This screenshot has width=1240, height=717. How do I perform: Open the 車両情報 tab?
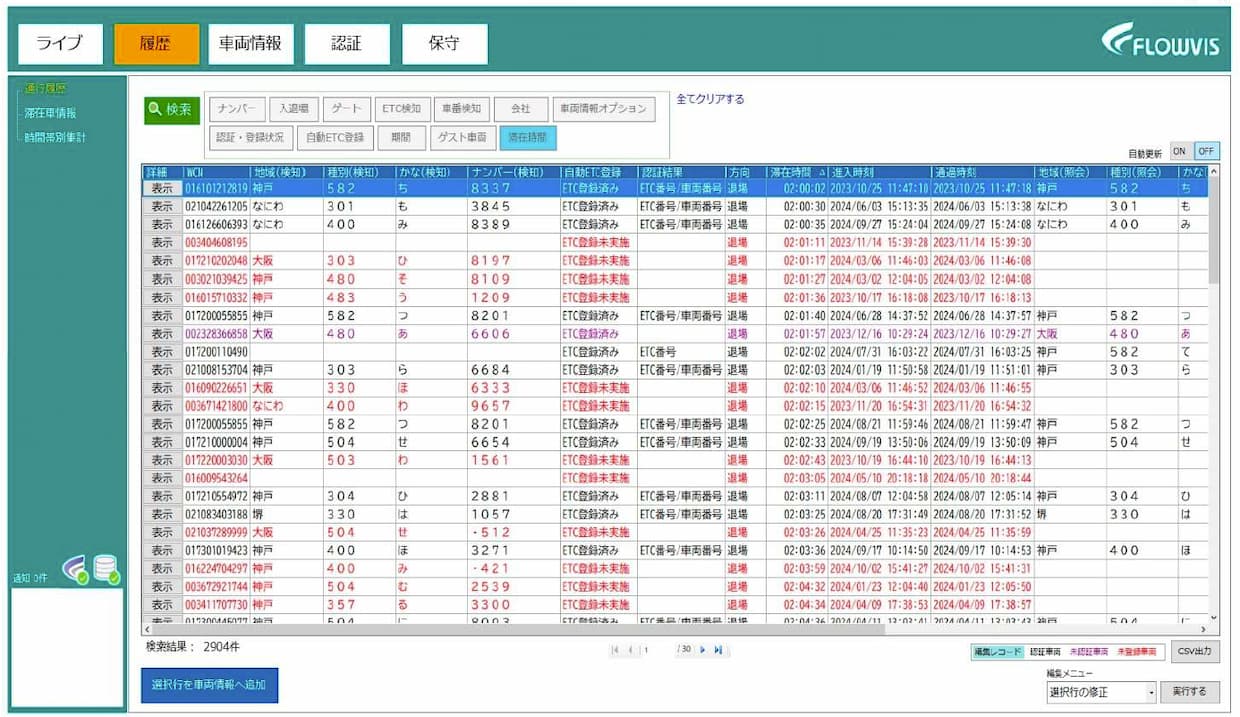coord(250,44)
